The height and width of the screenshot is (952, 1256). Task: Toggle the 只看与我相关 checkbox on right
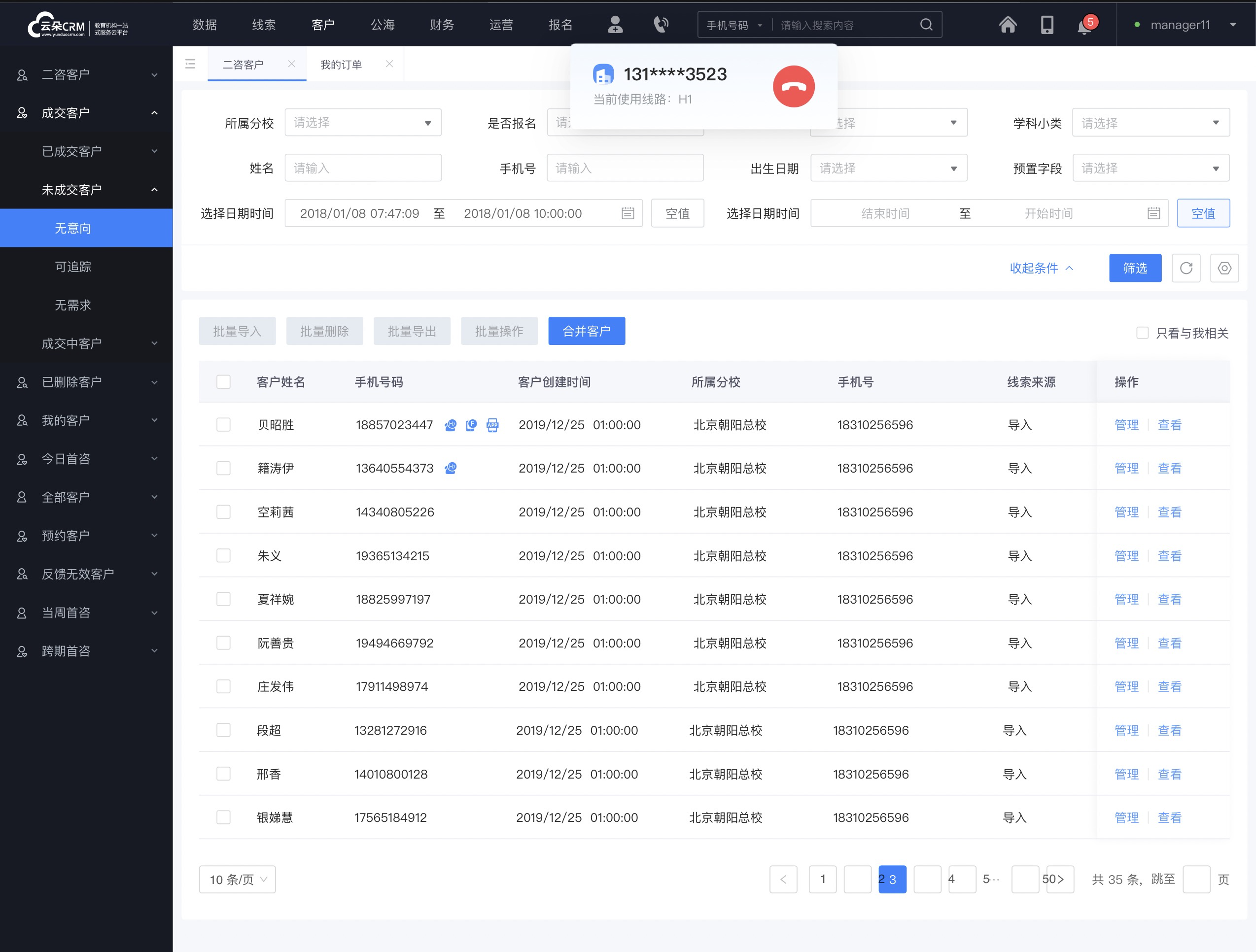point(1140,333)
